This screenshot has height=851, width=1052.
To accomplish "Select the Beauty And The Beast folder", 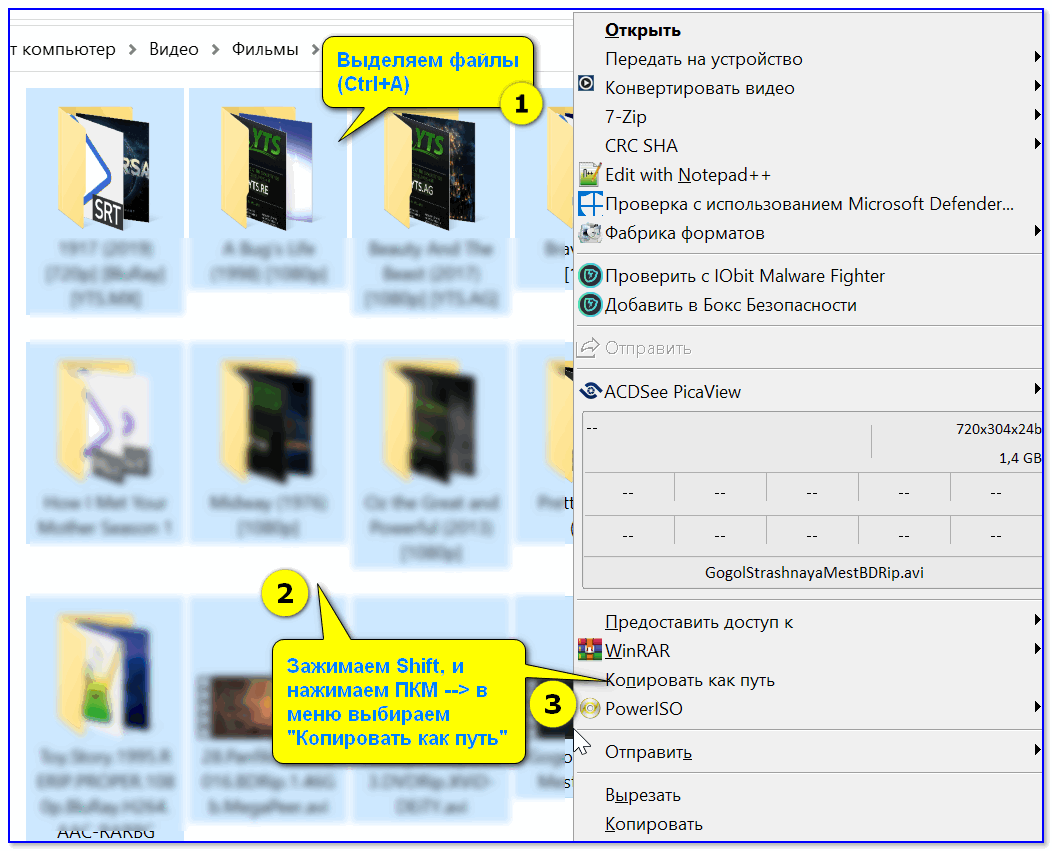I will click(x=431, y=201).
